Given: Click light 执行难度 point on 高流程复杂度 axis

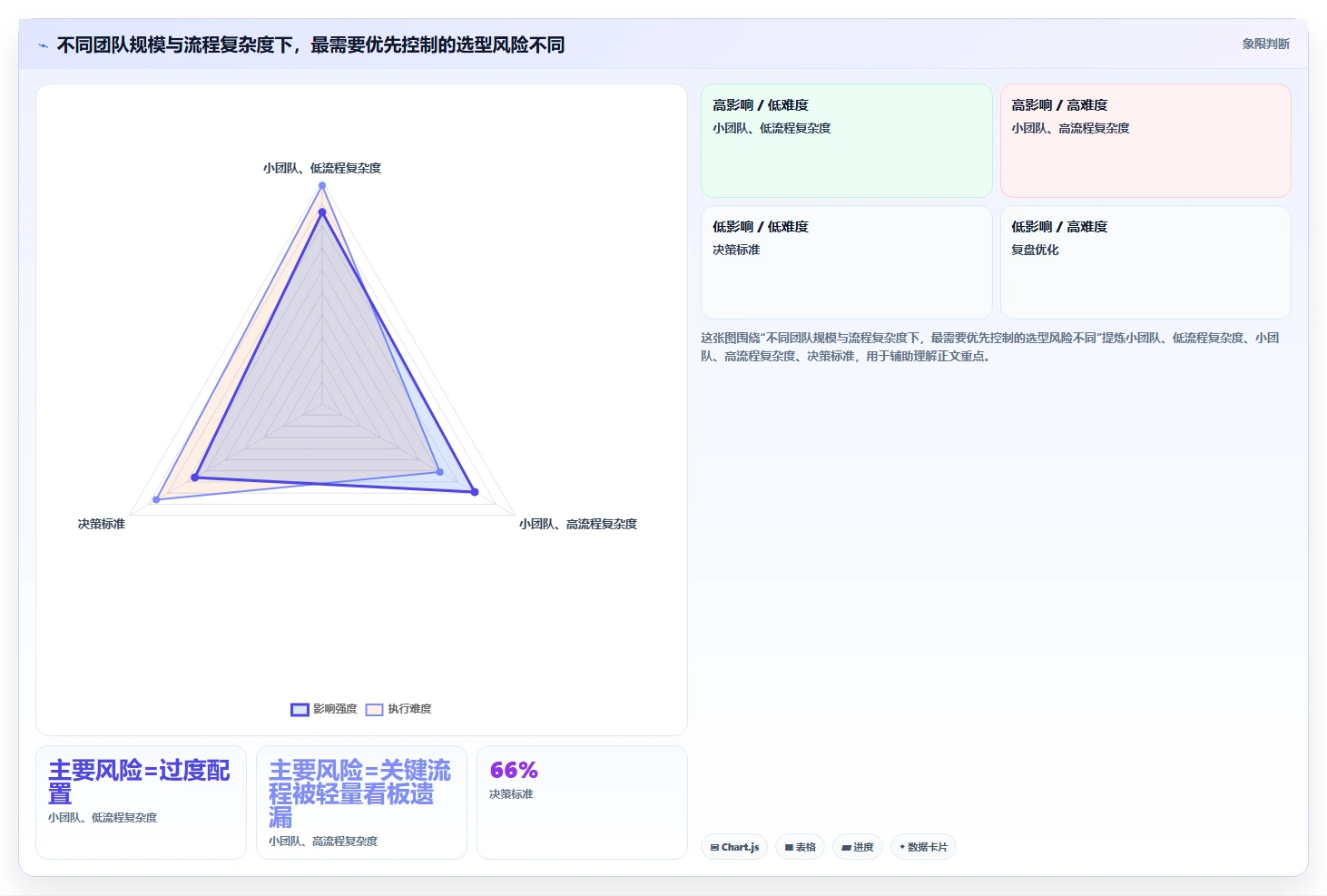Looking at the screenshot, I should pyautogui.click(x=440, y=472).
